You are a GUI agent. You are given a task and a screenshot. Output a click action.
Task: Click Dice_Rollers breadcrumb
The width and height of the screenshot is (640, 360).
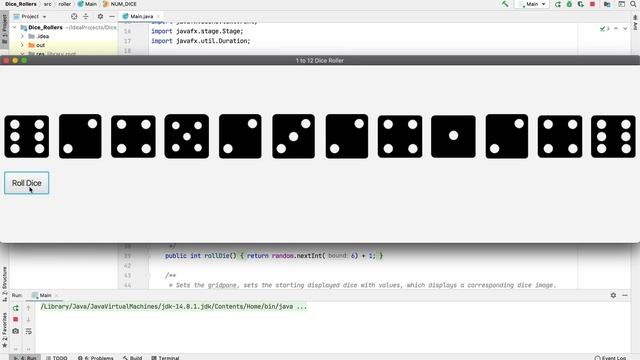(x=21, y=4)
